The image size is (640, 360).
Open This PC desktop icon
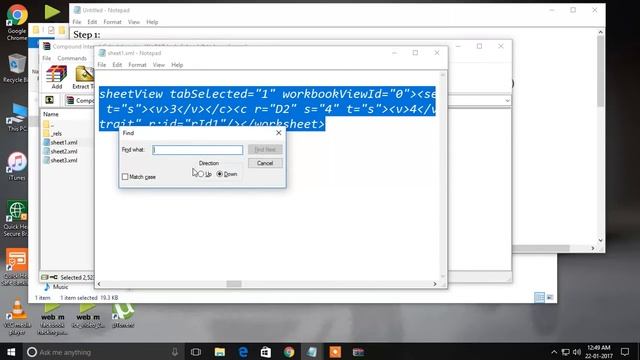(17, 117)
